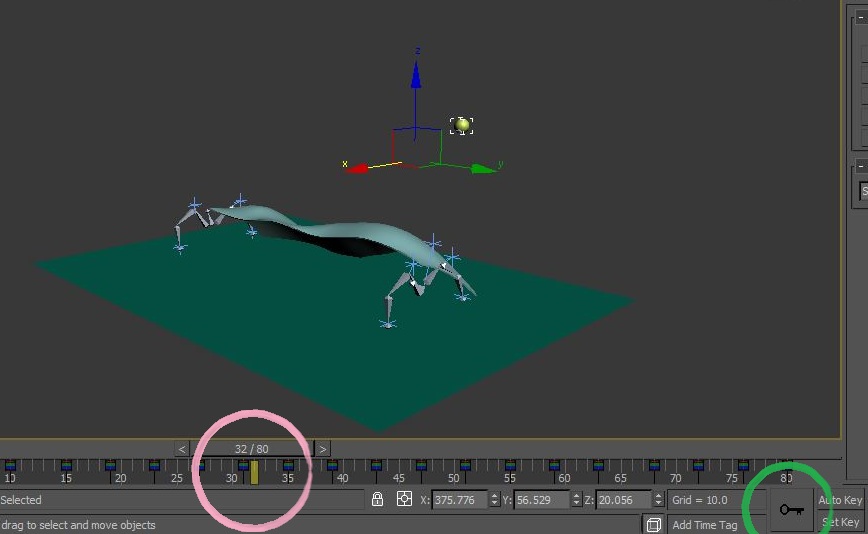Screen dimensions: 868x534
Task: Click the Y coordinate field showing 56.529
Action: [541, 499]
